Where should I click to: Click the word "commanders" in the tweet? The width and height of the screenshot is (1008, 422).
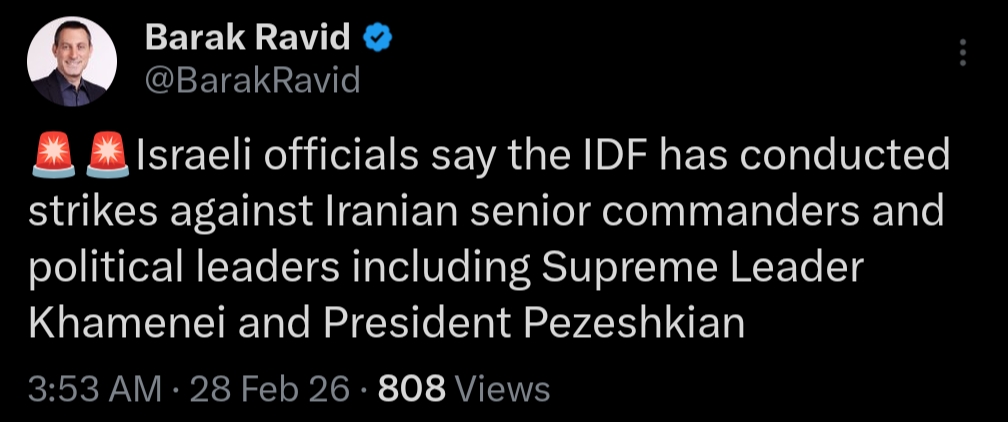[741, 213]
